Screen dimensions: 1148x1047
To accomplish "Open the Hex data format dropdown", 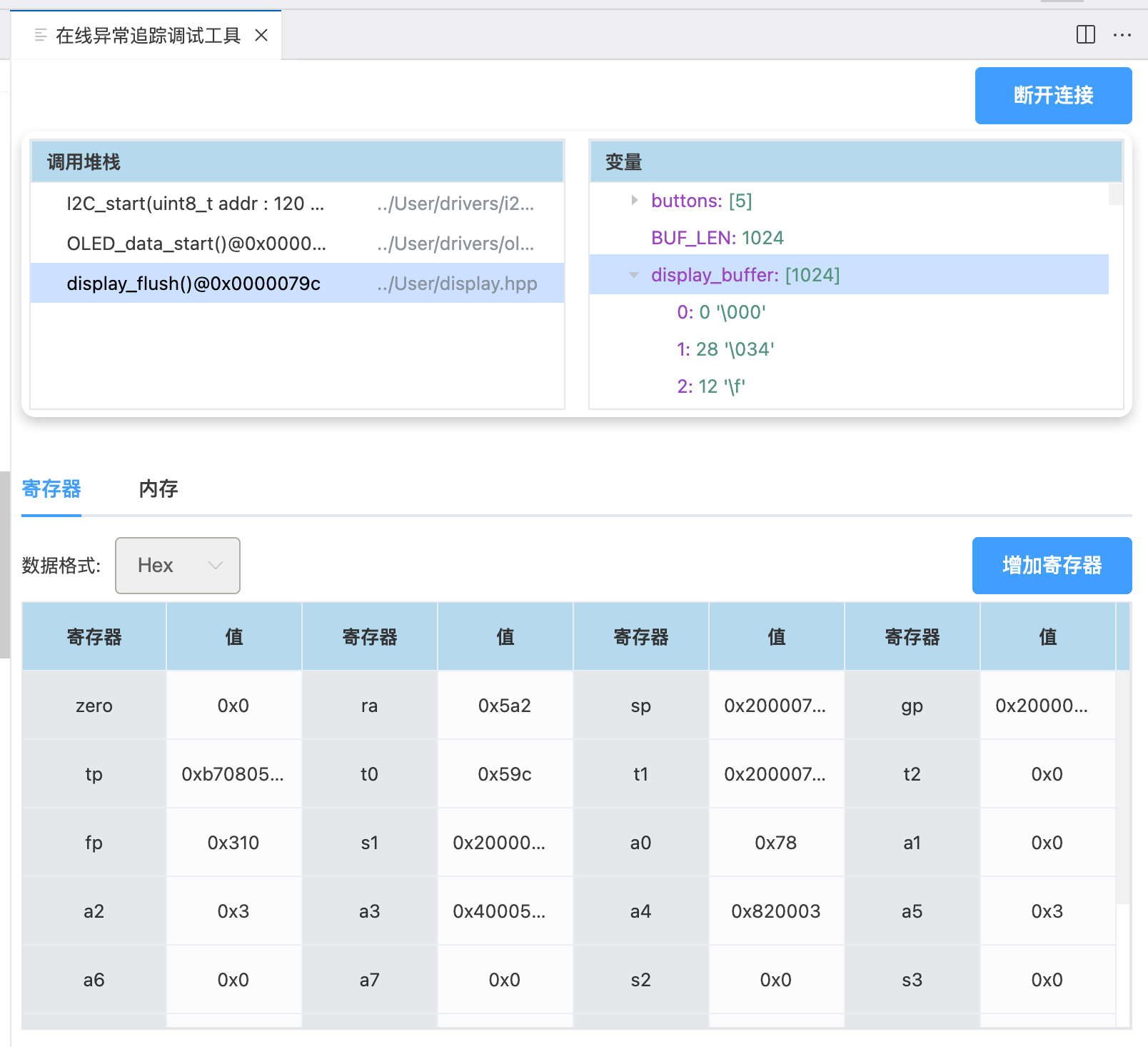I will coord(178,566).
